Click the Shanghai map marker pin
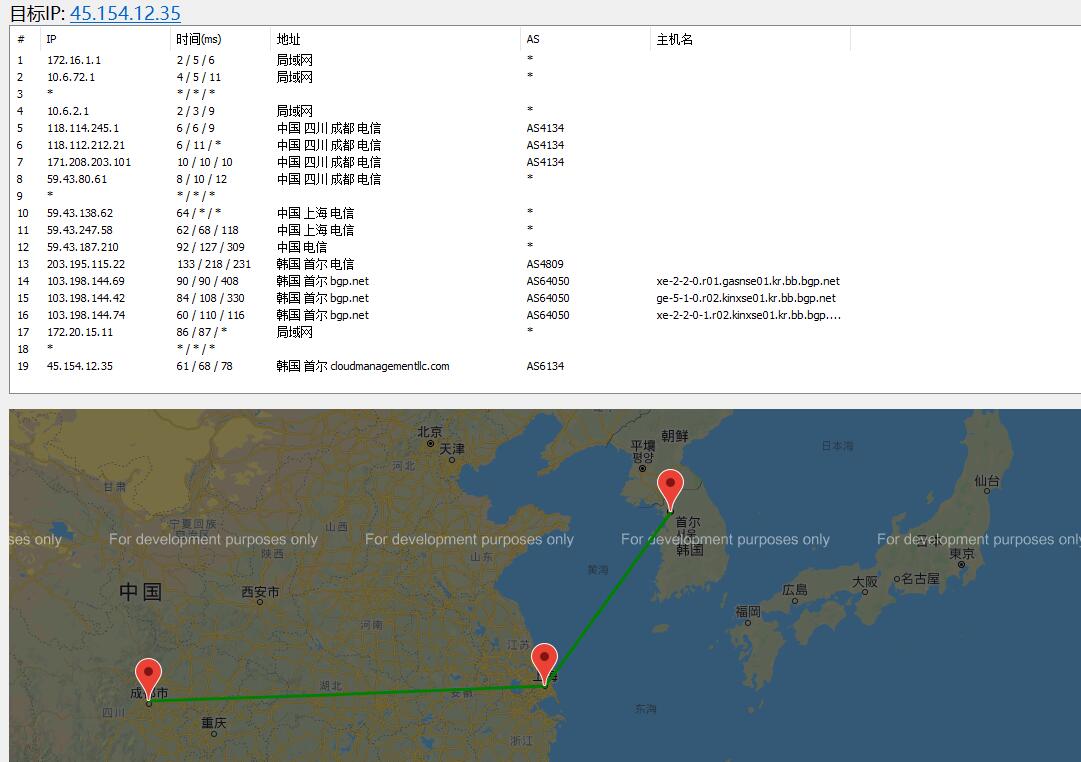 pos(545,663)
